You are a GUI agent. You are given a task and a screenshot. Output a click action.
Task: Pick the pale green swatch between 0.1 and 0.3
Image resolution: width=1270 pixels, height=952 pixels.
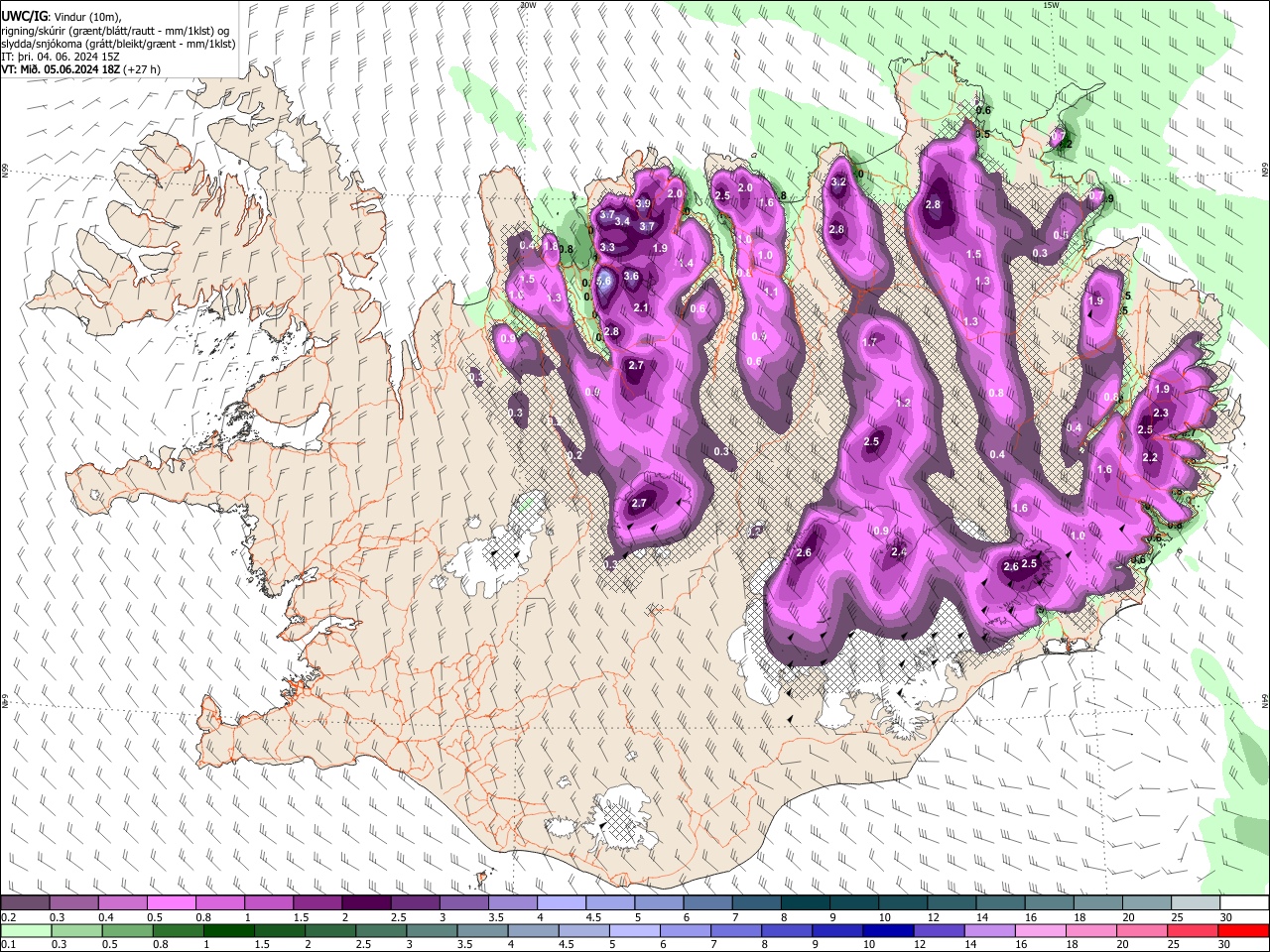click(x=25, y=930)
